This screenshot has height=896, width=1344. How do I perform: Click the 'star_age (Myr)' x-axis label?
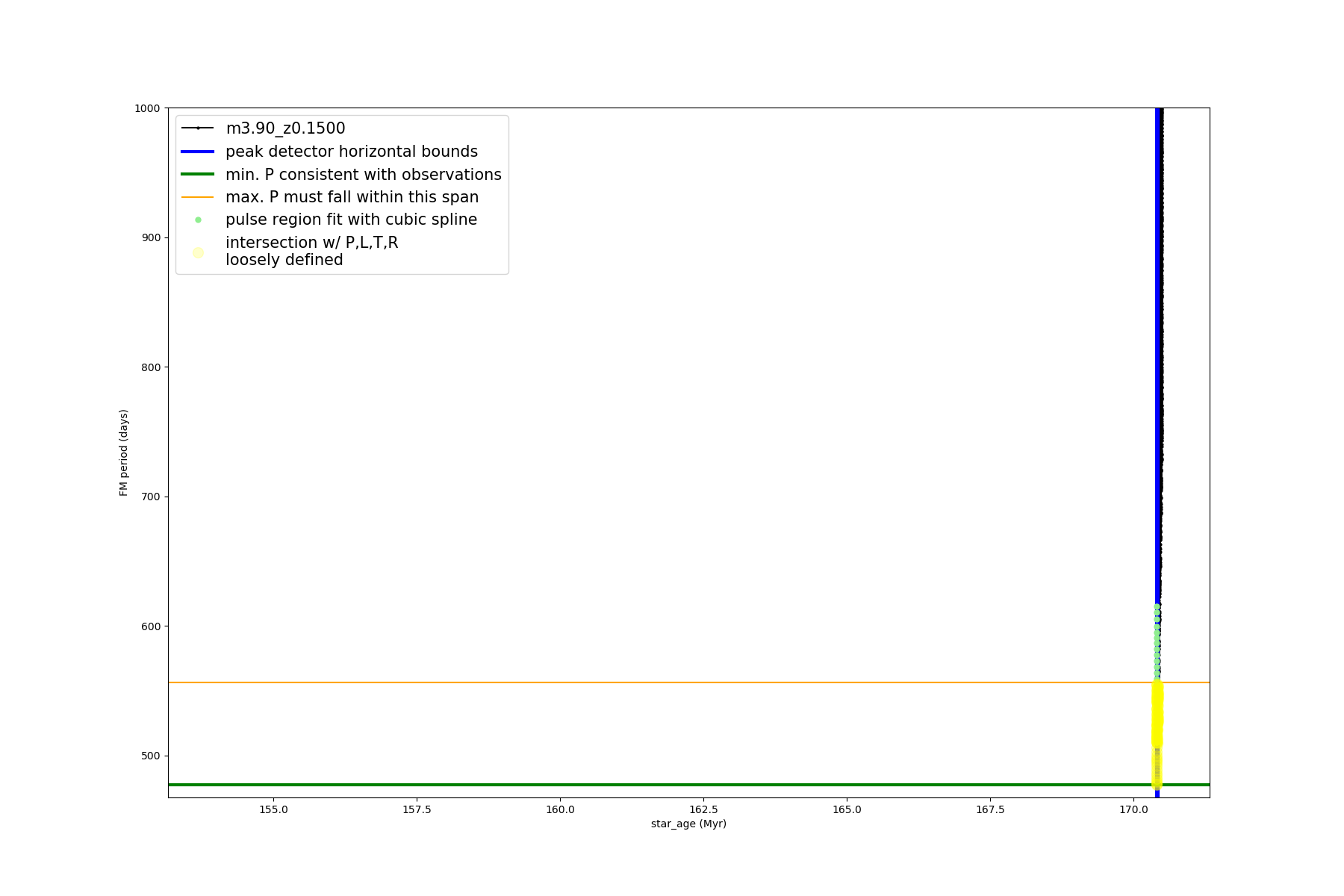688,824
